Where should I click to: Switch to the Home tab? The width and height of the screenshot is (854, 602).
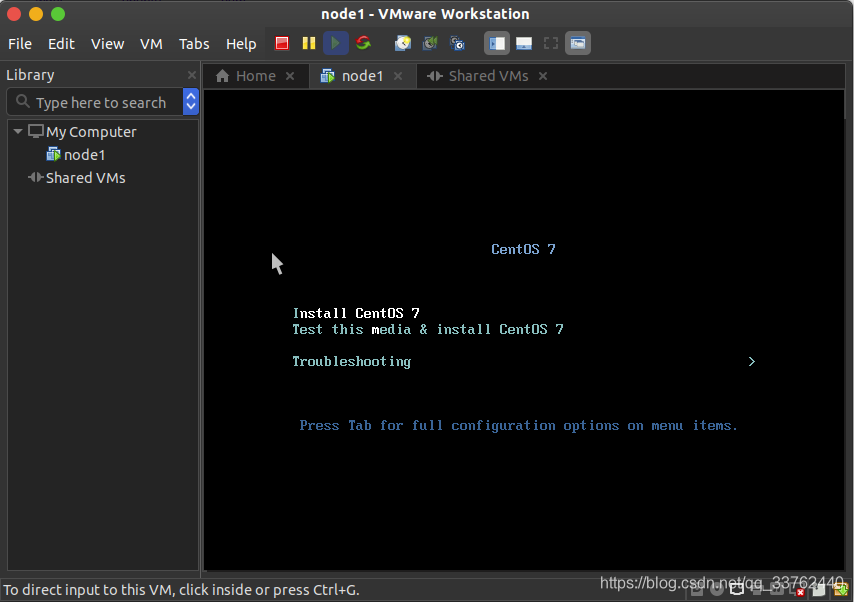pyautogui.click(x=255, y=76)
